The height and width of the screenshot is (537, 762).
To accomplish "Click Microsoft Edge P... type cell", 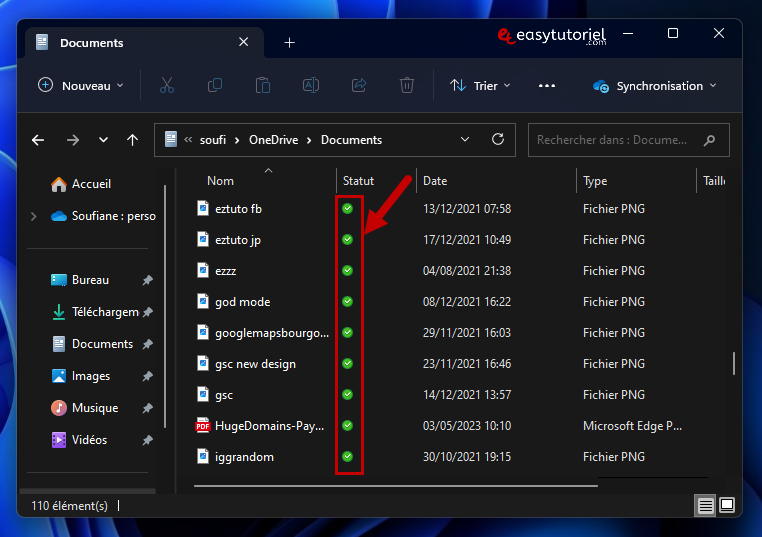I will (632, 426).
